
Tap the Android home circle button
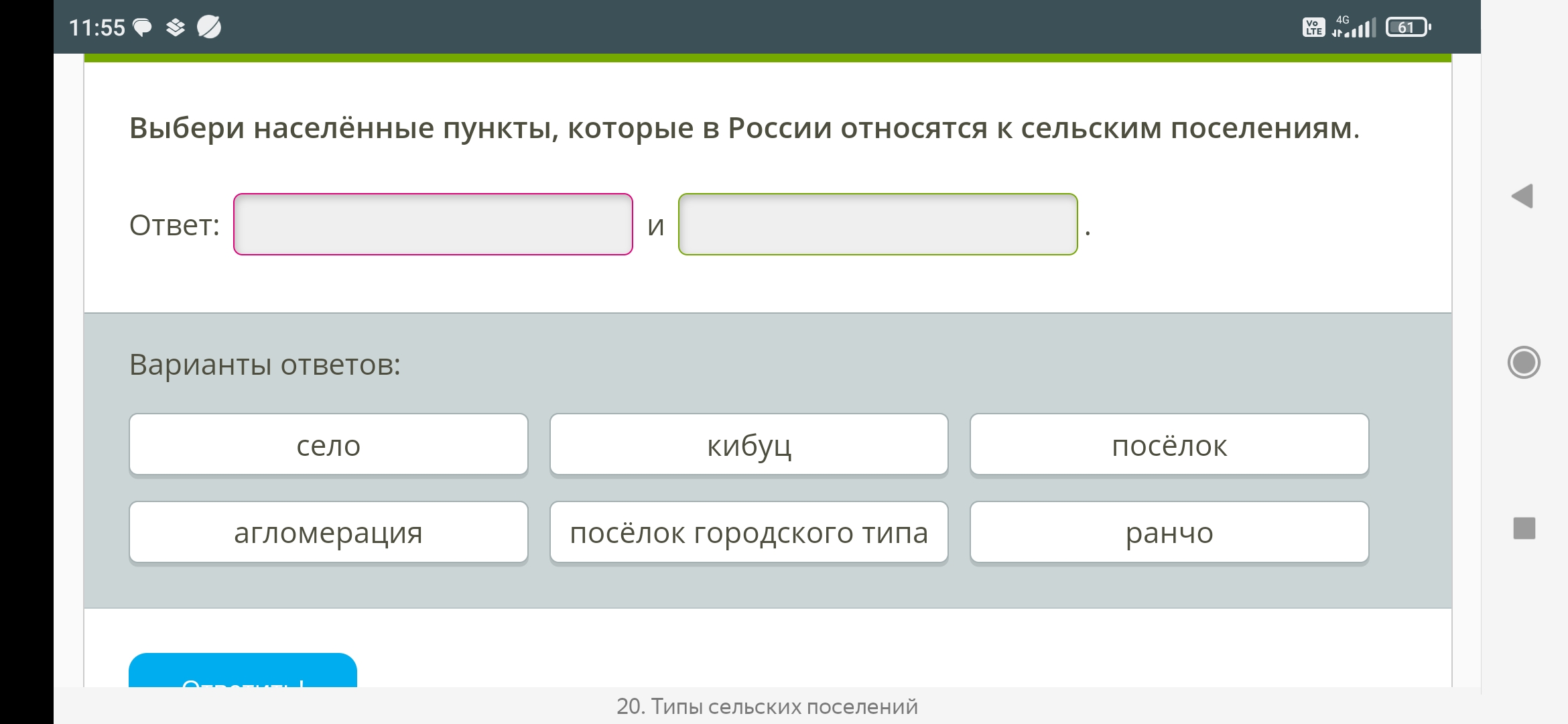point(1524,362)
